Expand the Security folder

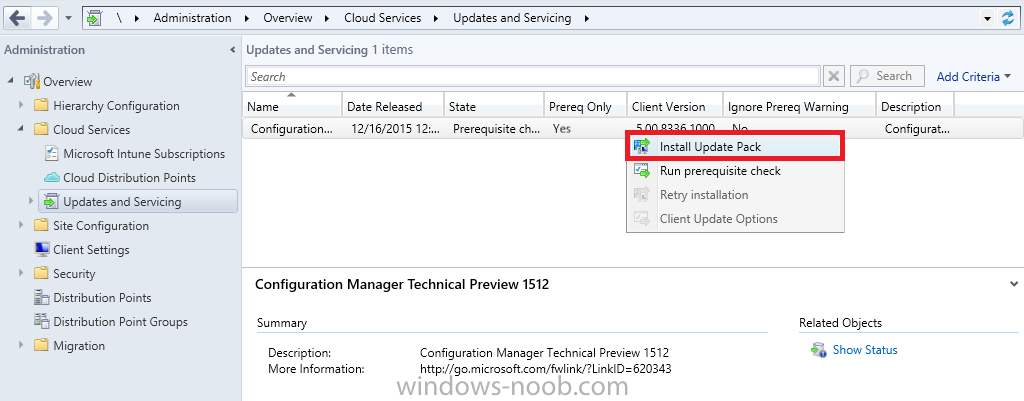click(22, 274)
